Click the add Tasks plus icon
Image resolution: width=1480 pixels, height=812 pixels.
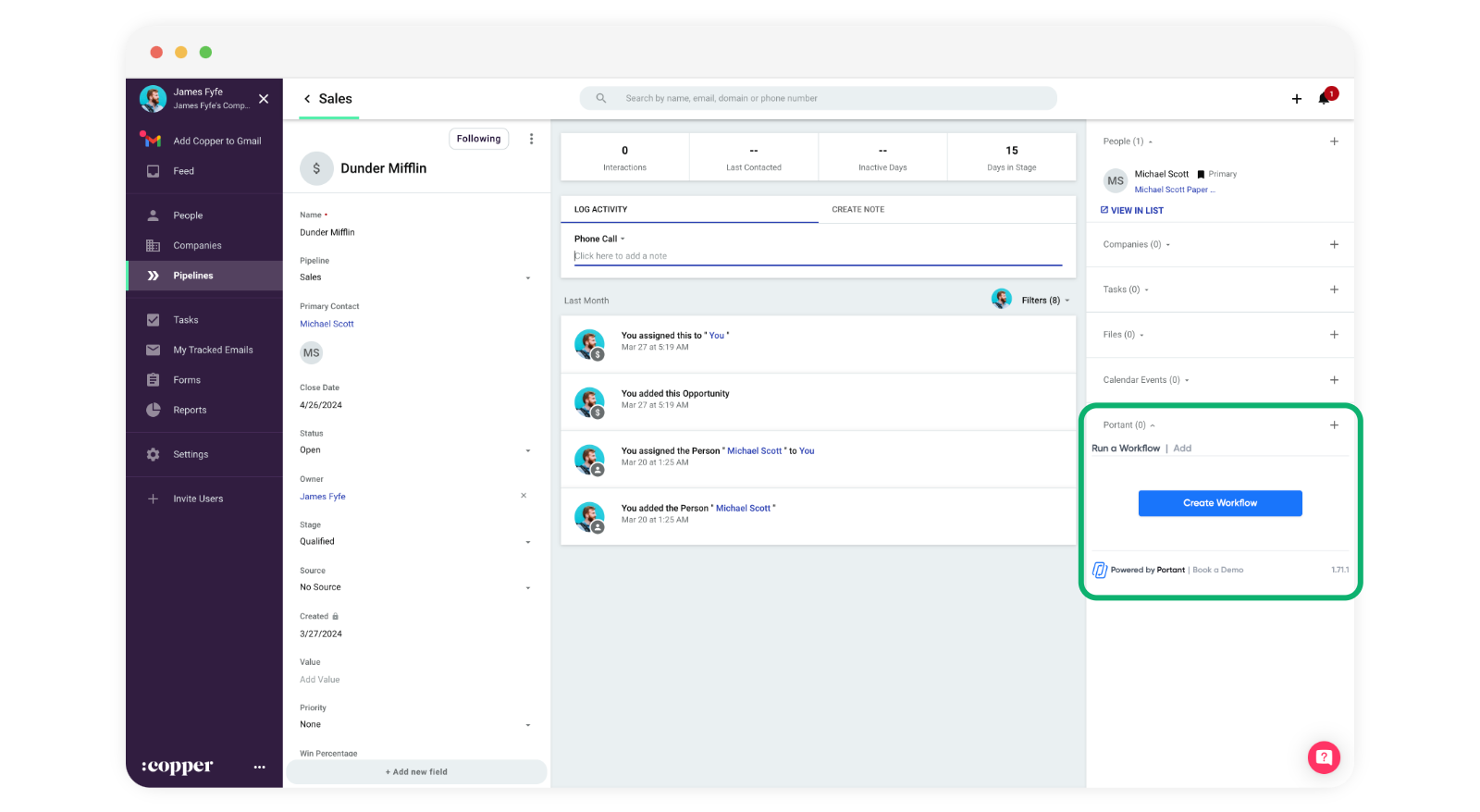pos(1334,289)
